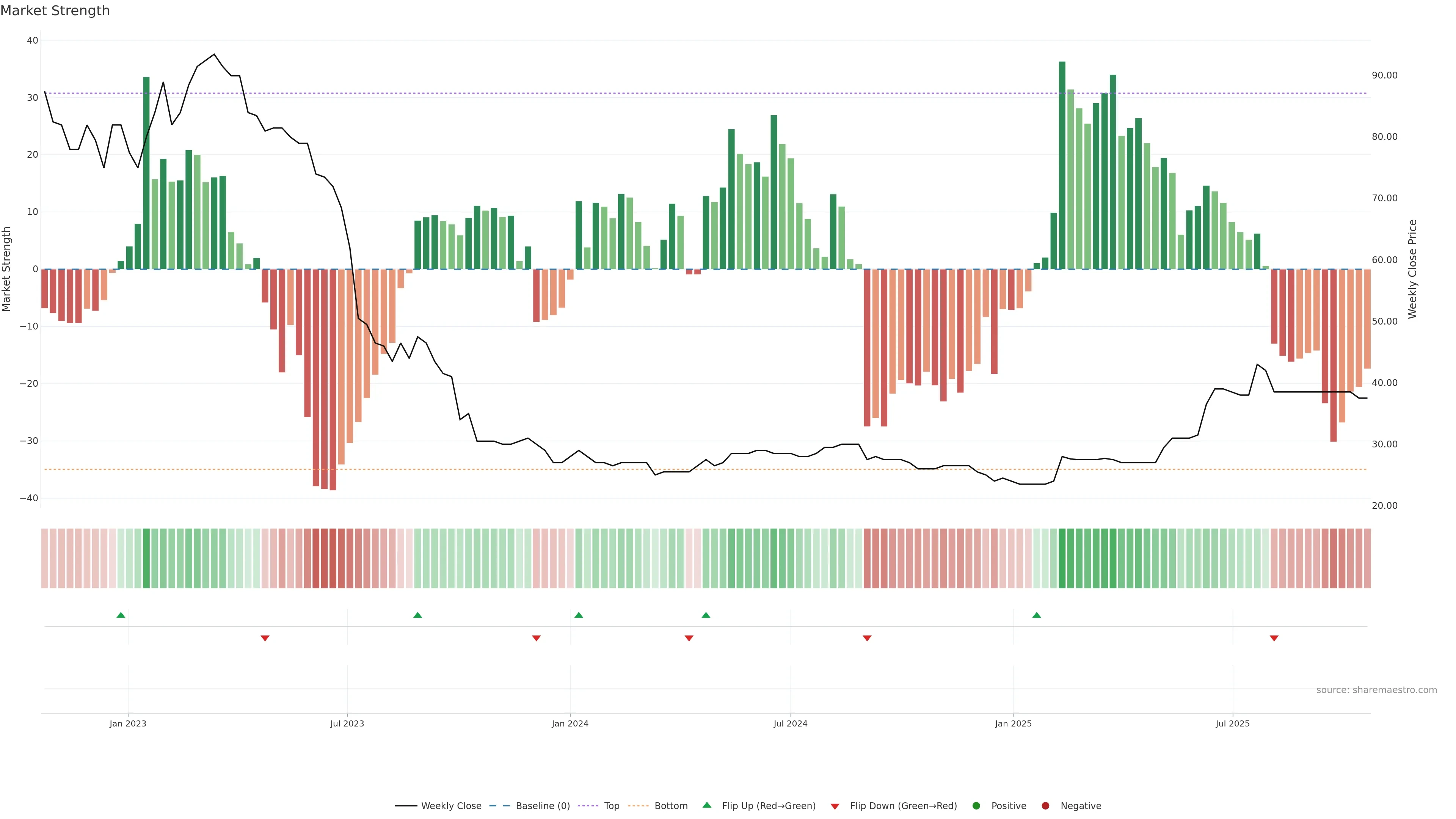Viewport: 1456px width, 819px height.
Task: Click the Market Strength chart title
Action: click(x=55, y=11)
